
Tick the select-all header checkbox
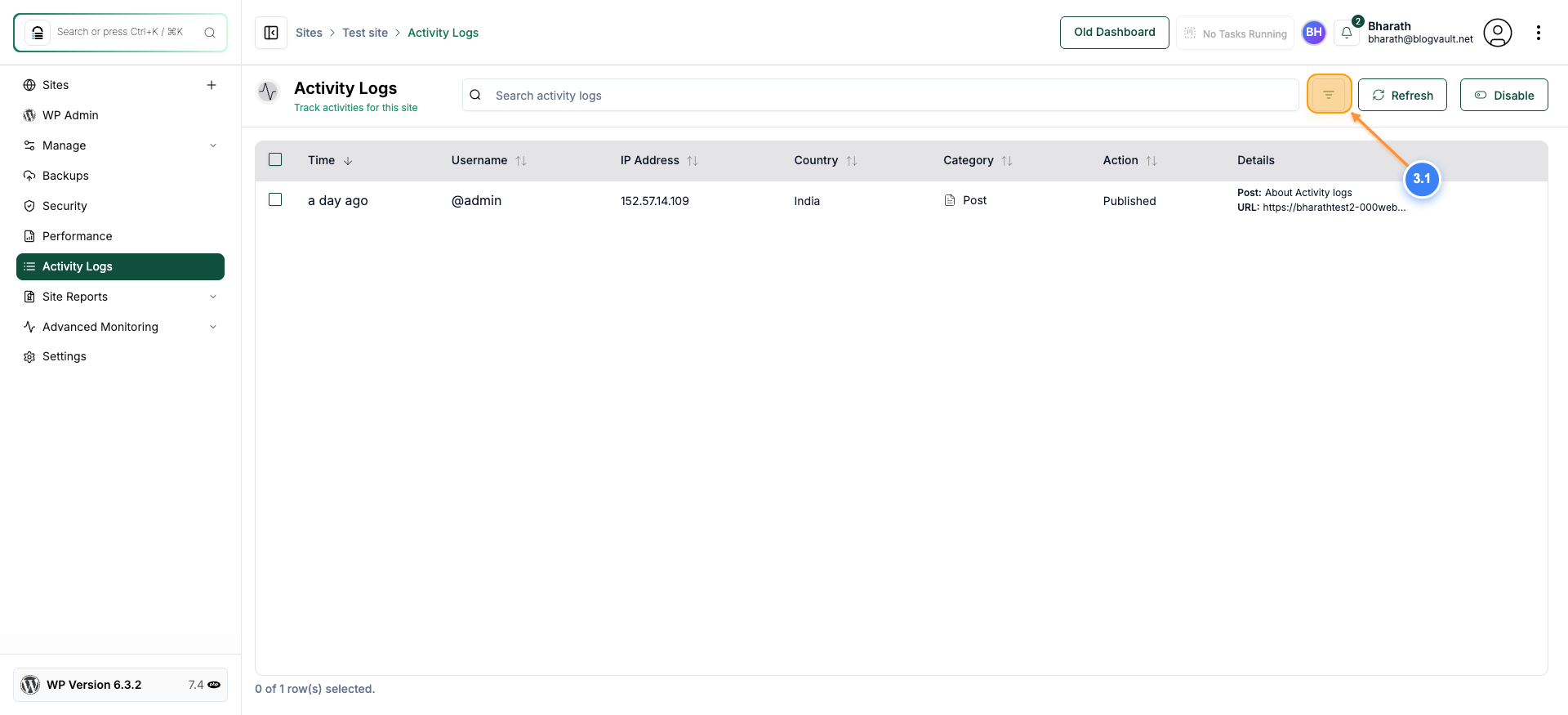pos(275,159)
